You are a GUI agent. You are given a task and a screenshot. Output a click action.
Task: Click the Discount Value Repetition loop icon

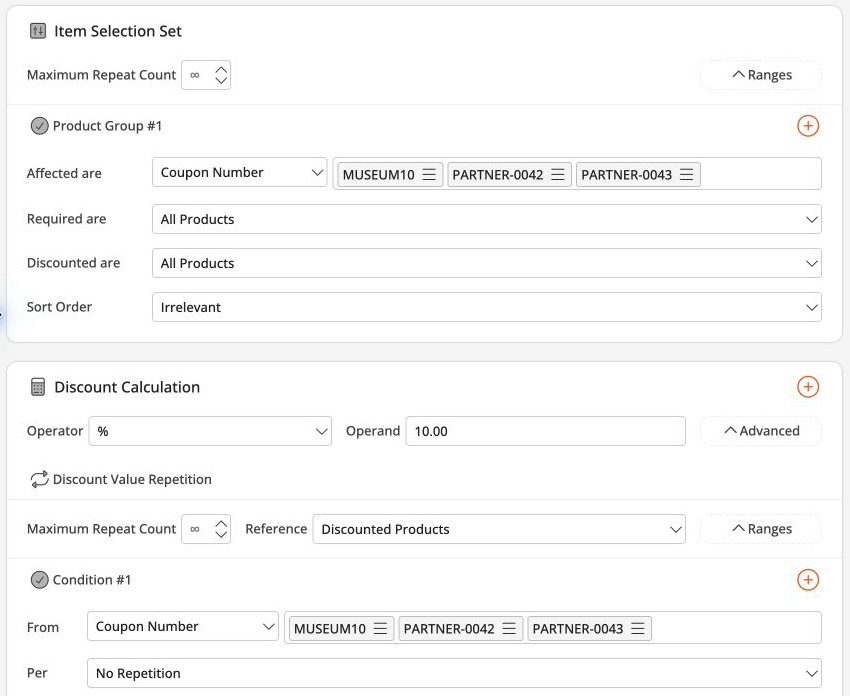coord(40,479)
